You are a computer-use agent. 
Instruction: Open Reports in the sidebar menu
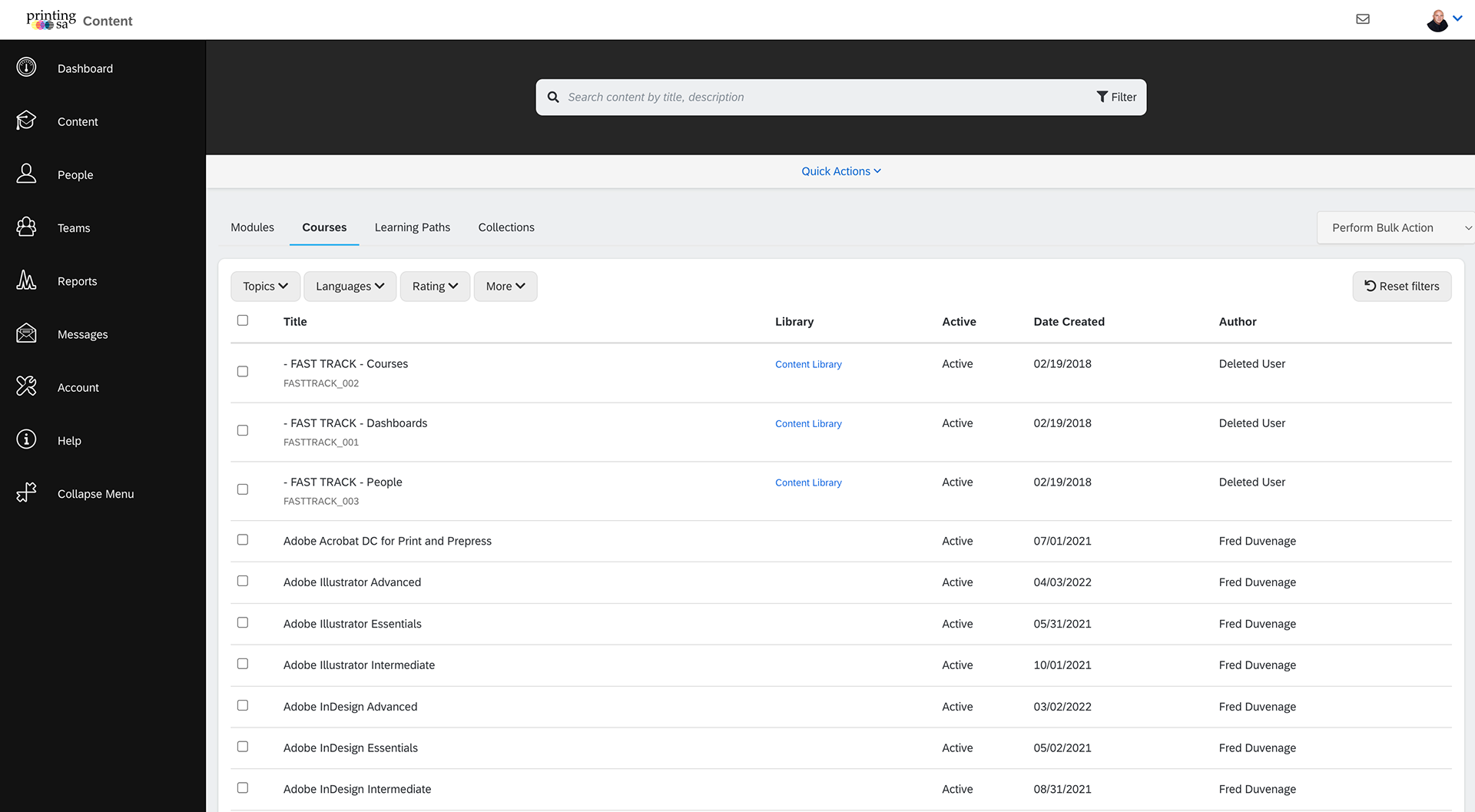78,281
